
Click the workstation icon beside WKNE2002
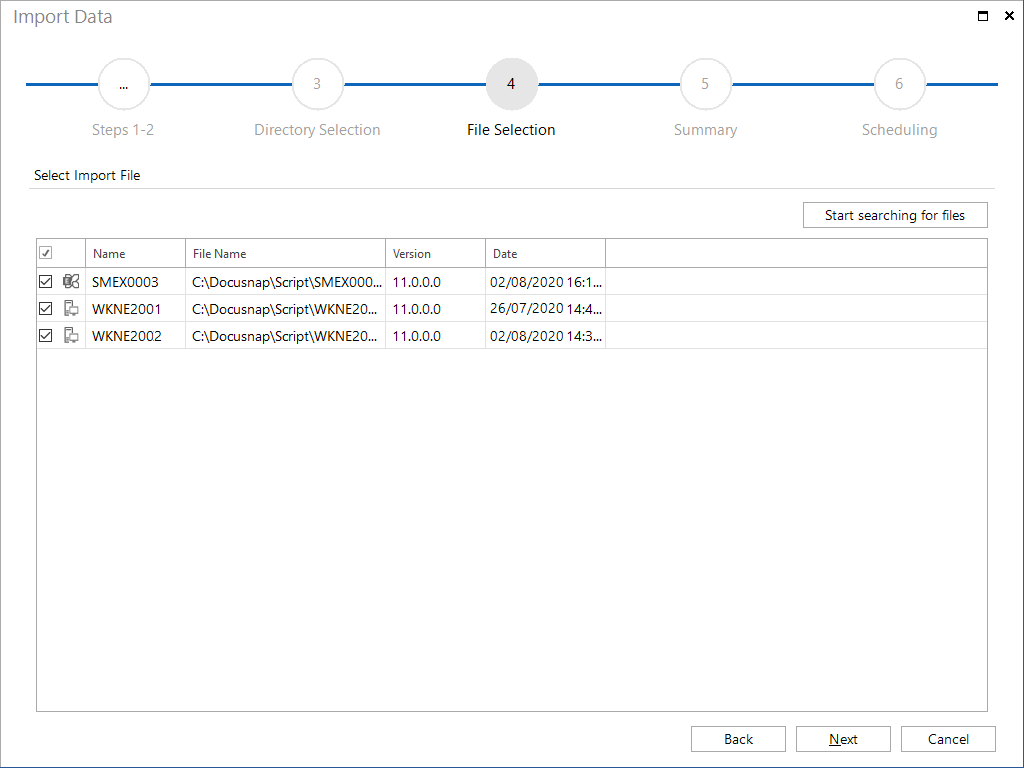71,336
